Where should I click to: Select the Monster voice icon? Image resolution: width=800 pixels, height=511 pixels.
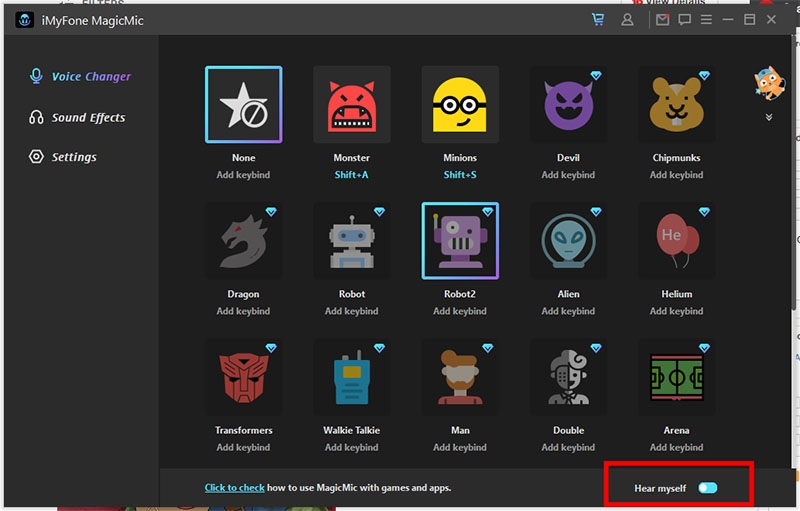click(x=351, y=106)
